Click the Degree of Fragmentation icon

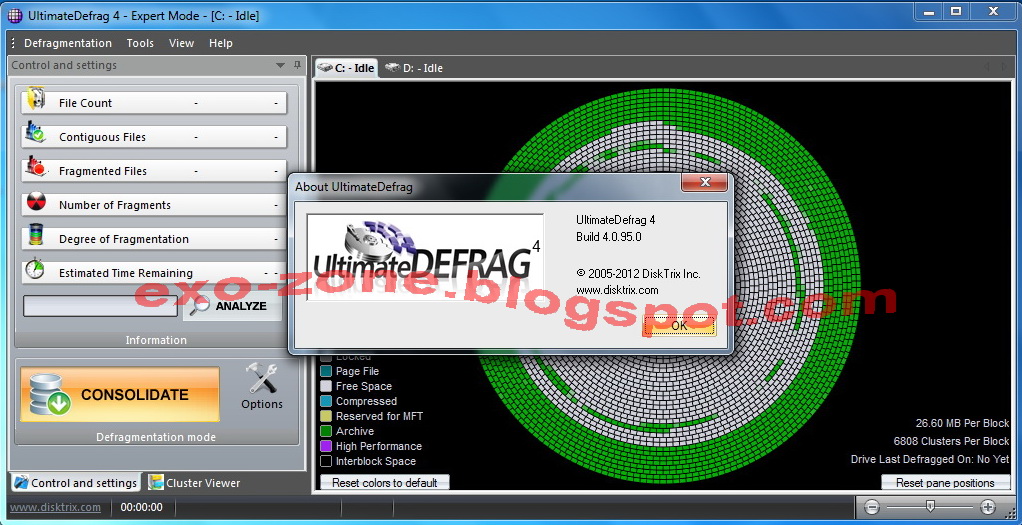click(x=35, y=236)
